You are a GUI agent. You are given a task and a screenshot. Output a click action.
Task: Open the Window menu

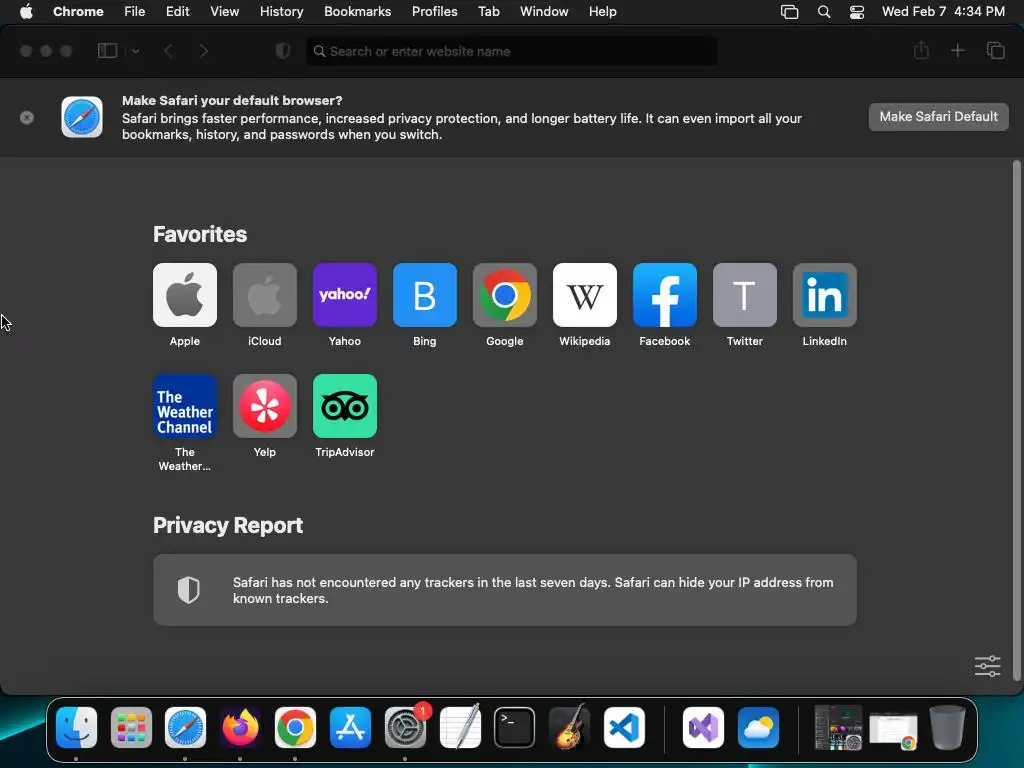544,12
